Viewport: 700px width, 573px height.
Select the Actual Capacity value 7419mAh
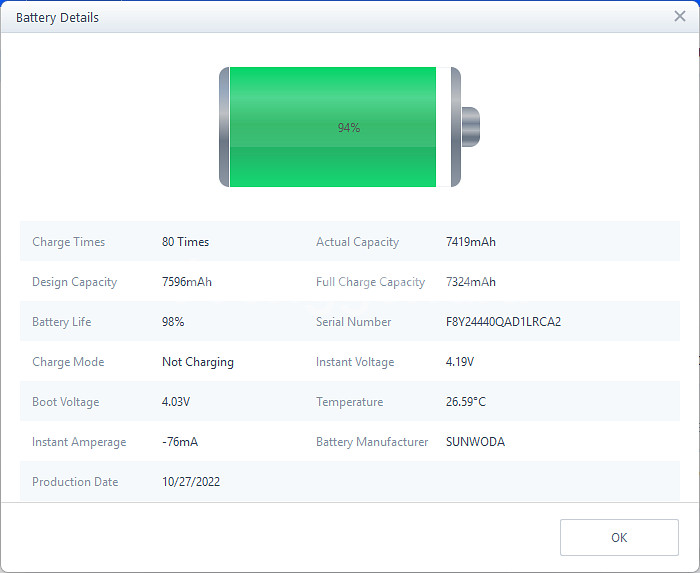click(x=470, y=242)
